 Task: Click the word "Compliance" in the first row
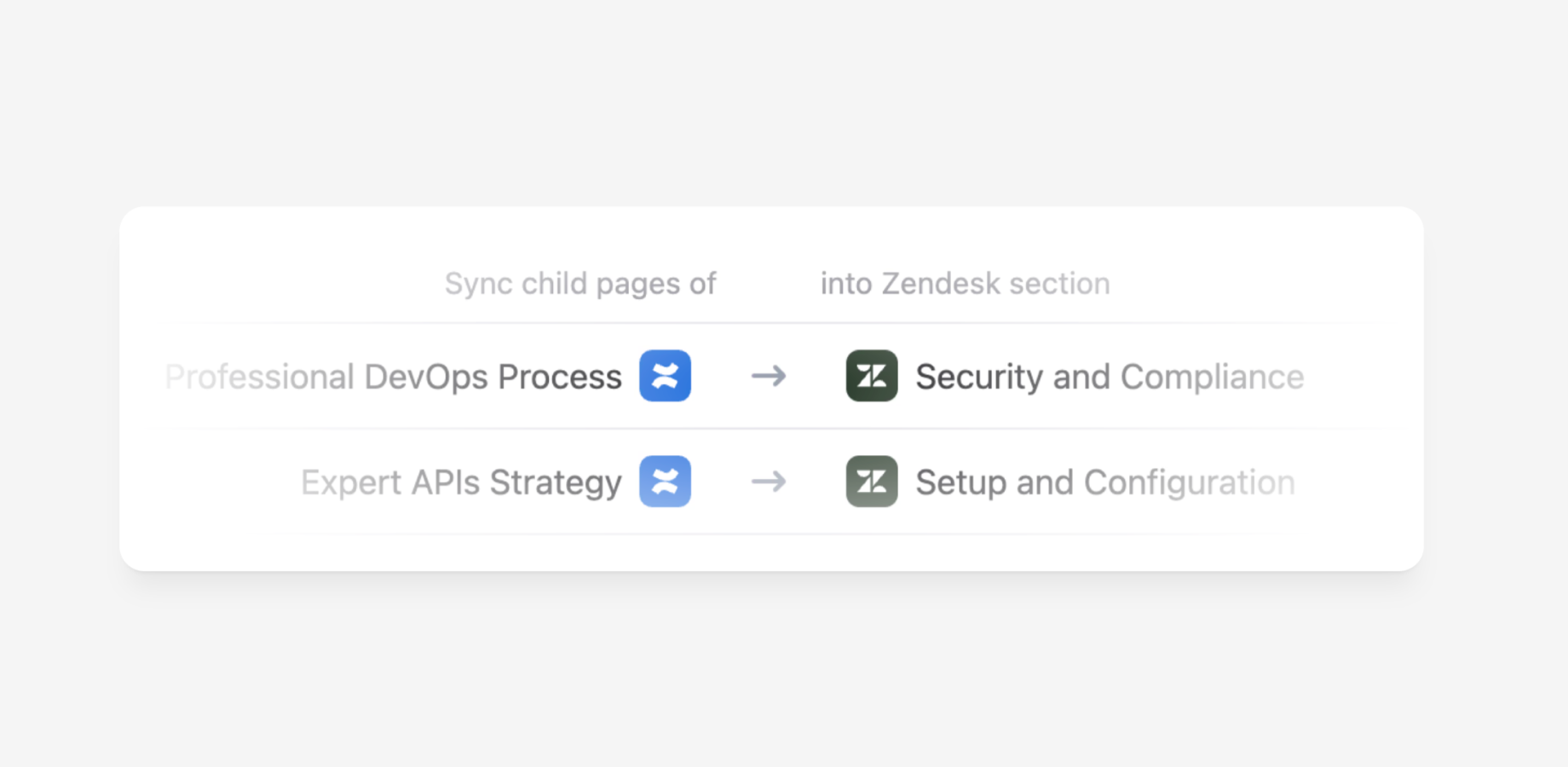coord(1212,377)
